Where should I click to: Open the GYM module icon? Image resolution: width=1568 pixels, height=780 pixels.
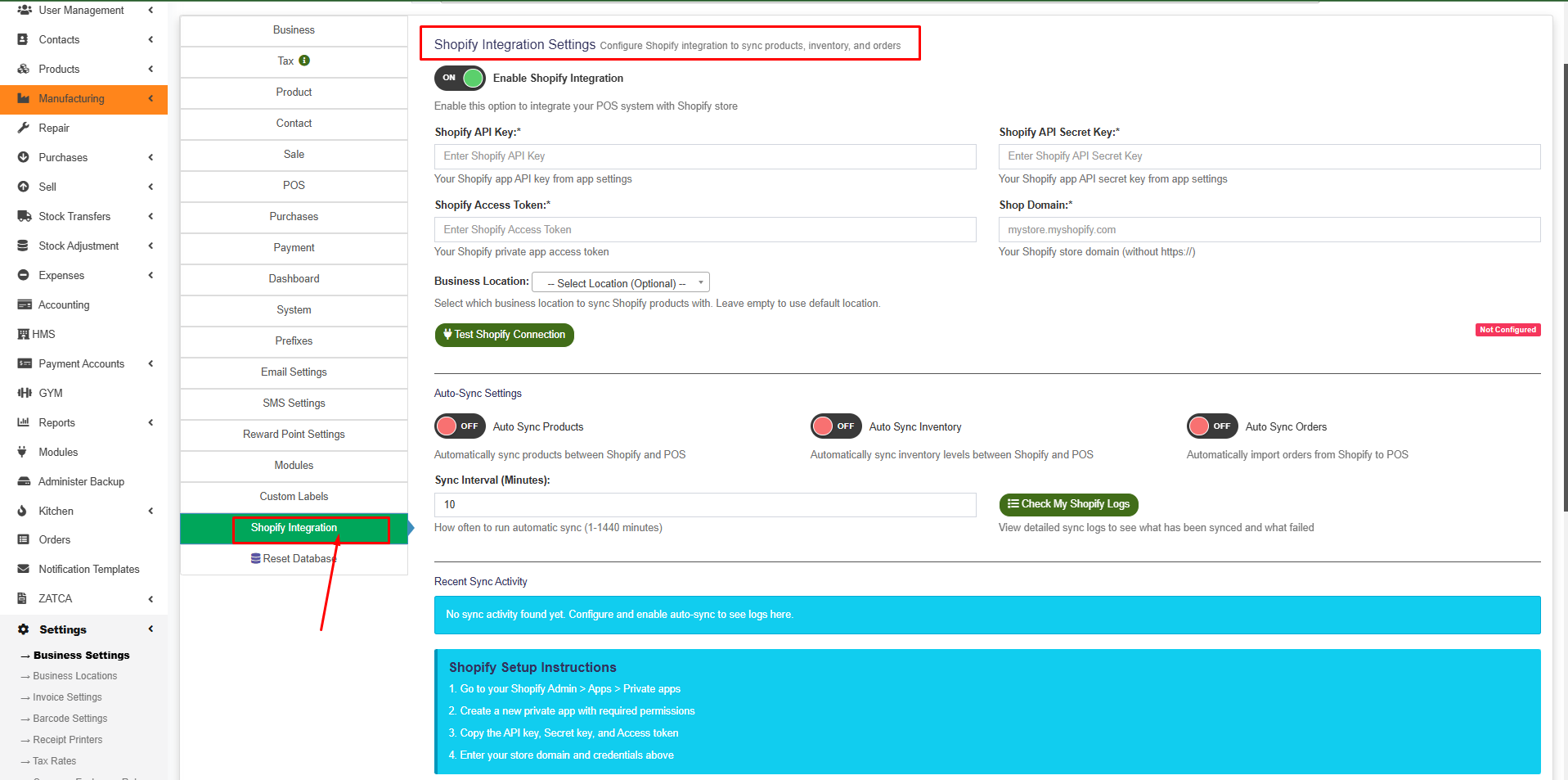coord(24,393)
